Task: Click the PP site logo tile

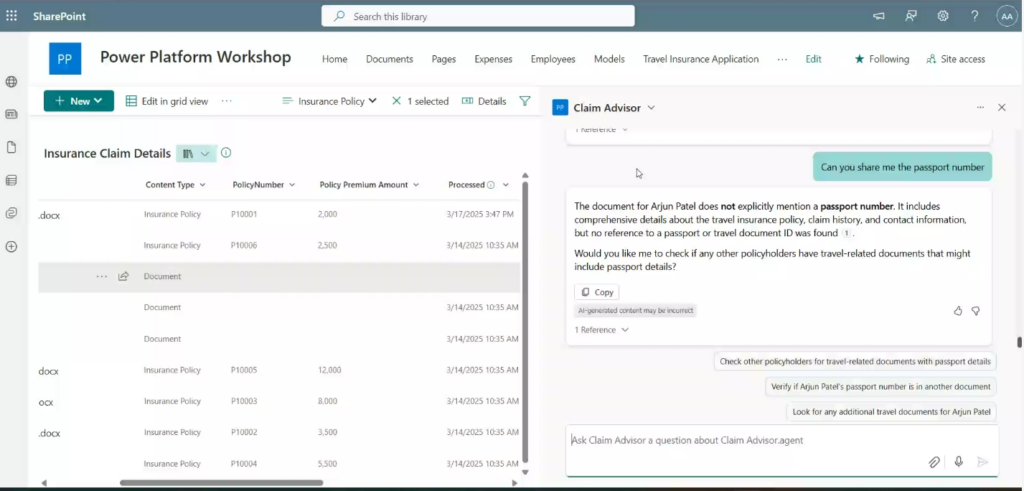Action: pos(65,59)
